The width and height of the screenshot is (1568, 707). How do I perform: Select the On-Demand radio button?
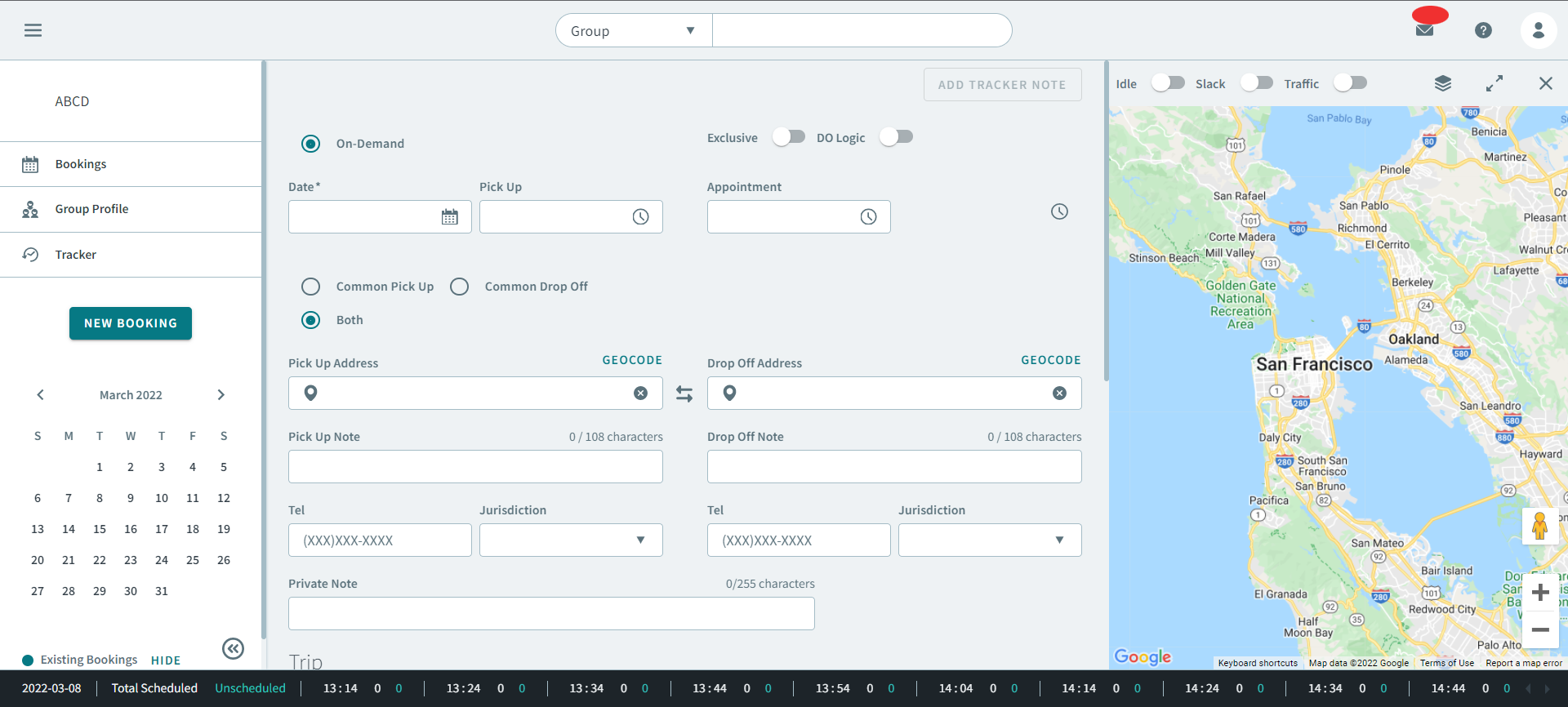[x=310, y=144]
